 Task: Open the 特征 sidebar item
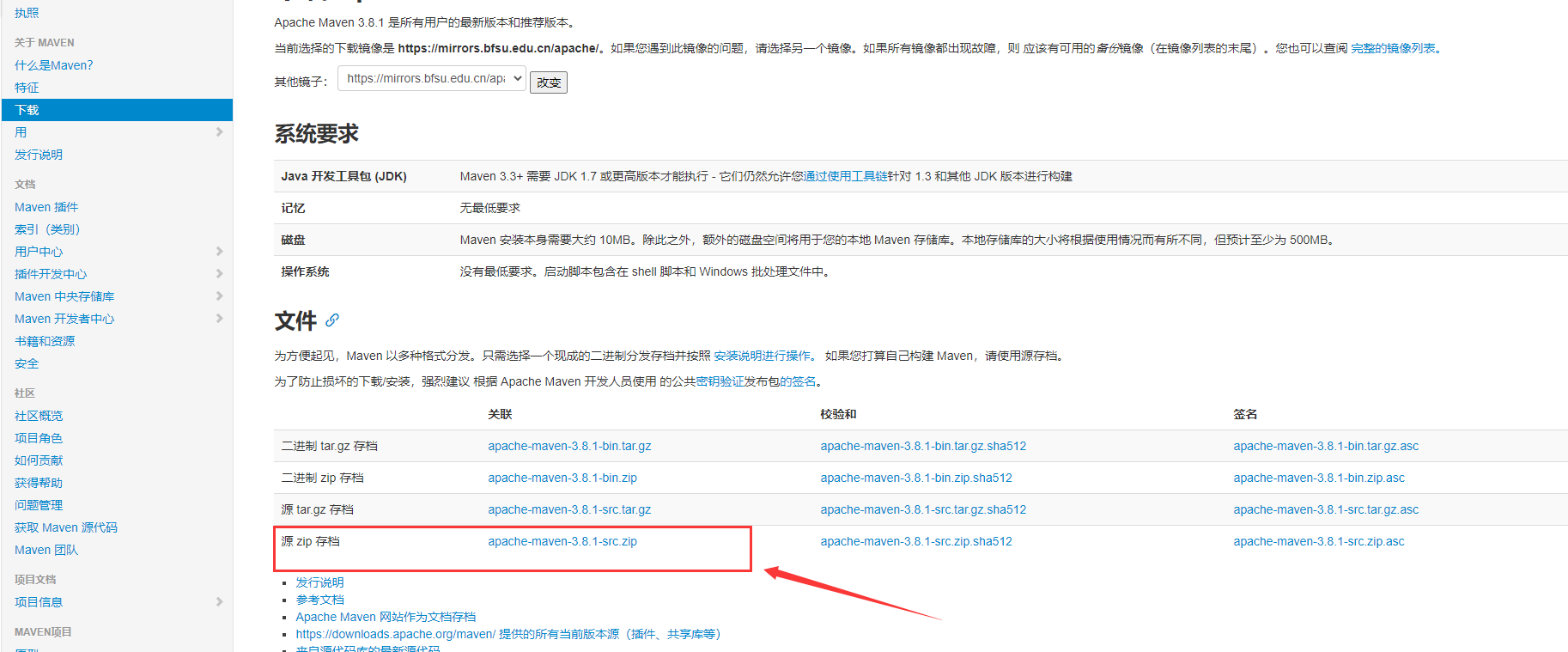(x=27, y=88)
